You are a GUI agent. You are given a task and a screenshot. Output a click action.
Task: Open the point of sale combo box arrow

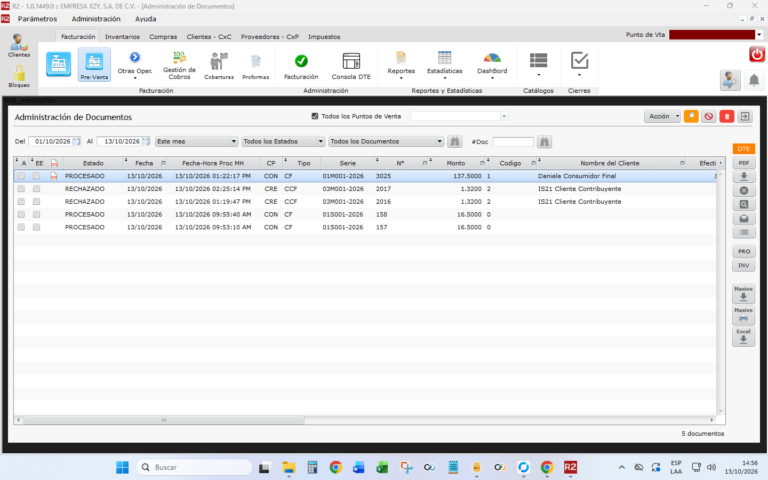tap(504, 117)
